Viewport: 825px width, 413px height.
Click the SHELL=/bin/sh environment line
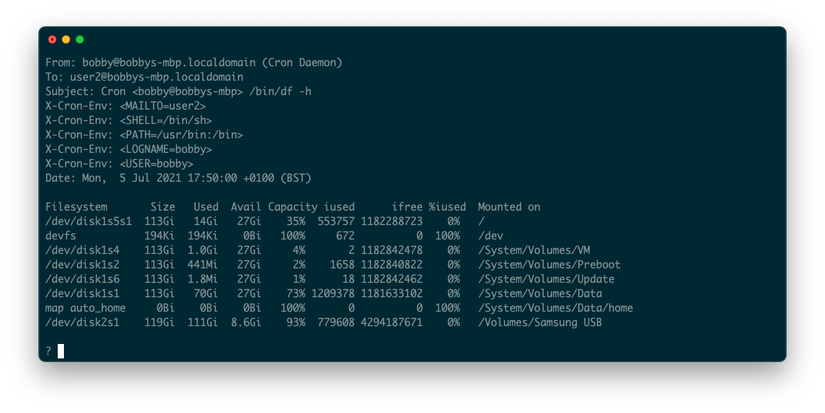128,120
